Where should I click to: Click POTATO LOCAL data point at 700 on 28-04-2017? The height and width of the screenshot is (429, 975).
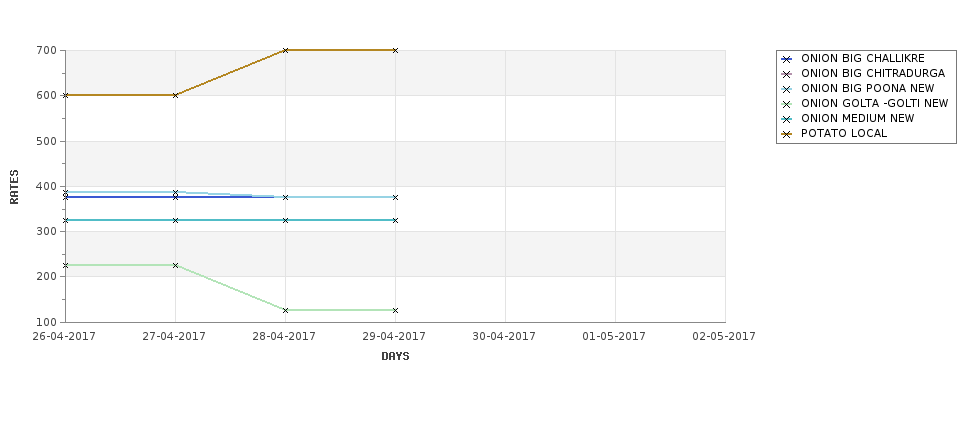285,50
